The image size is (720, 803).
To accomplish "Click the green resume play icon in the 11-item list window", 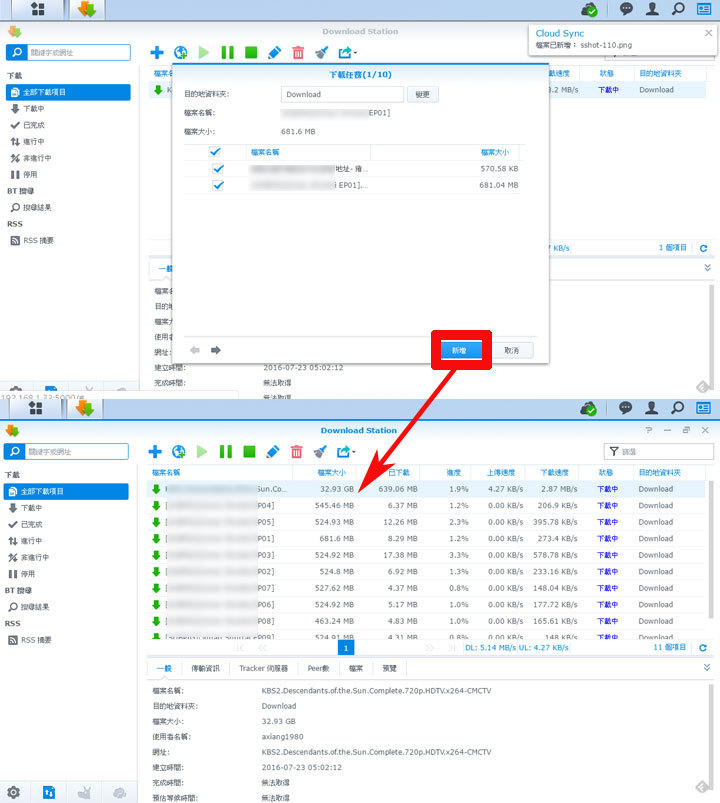I will click(x=202, y=452).
